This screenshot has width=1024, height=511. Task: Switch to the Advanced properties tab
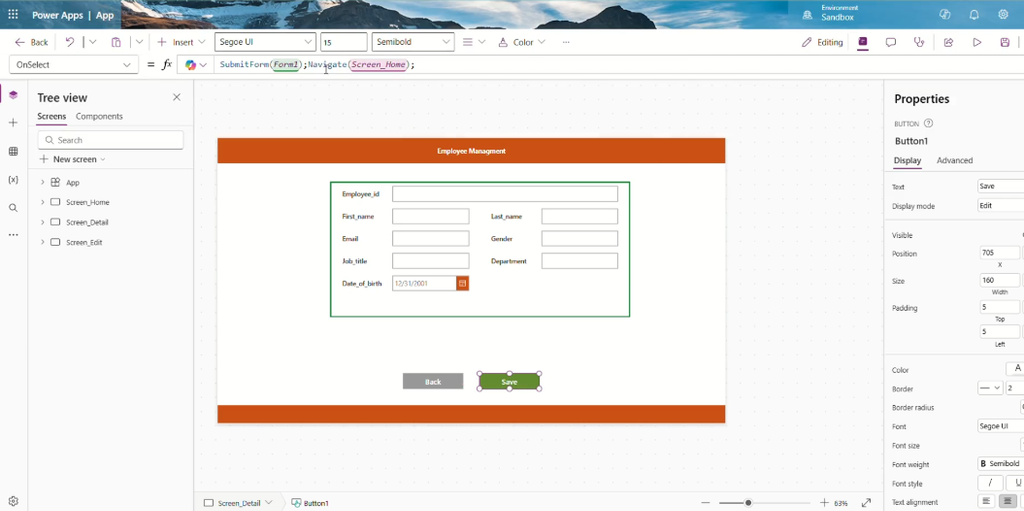[955, 161]
